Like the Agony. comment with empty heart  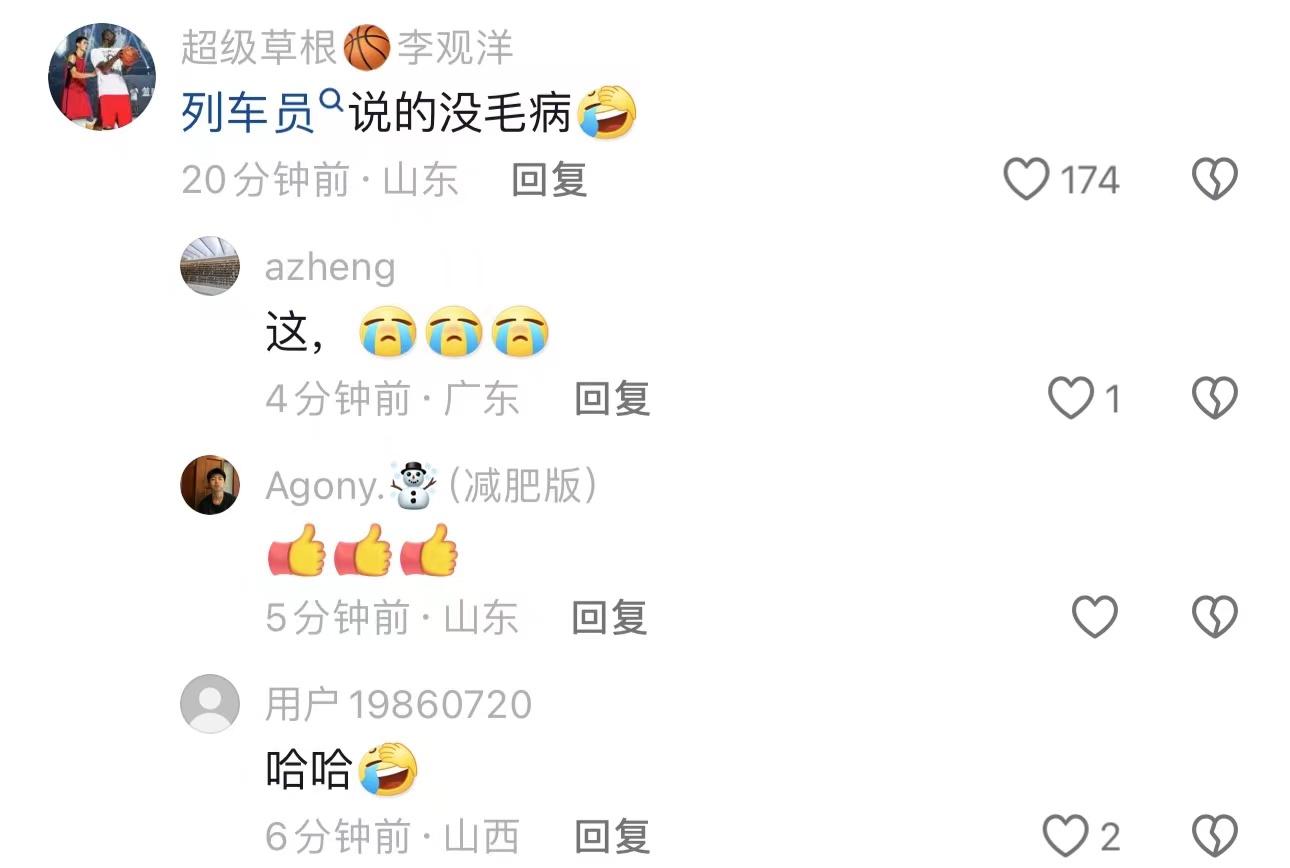[1094, 617]
